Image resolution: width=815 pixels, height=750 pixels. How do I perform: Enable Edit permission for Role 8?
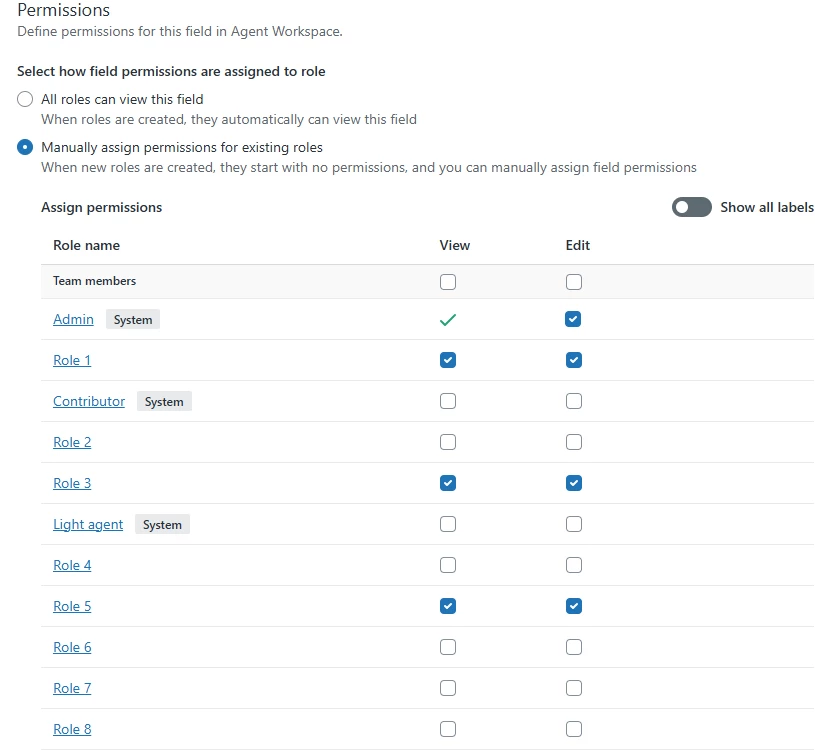tap(574, 729)
